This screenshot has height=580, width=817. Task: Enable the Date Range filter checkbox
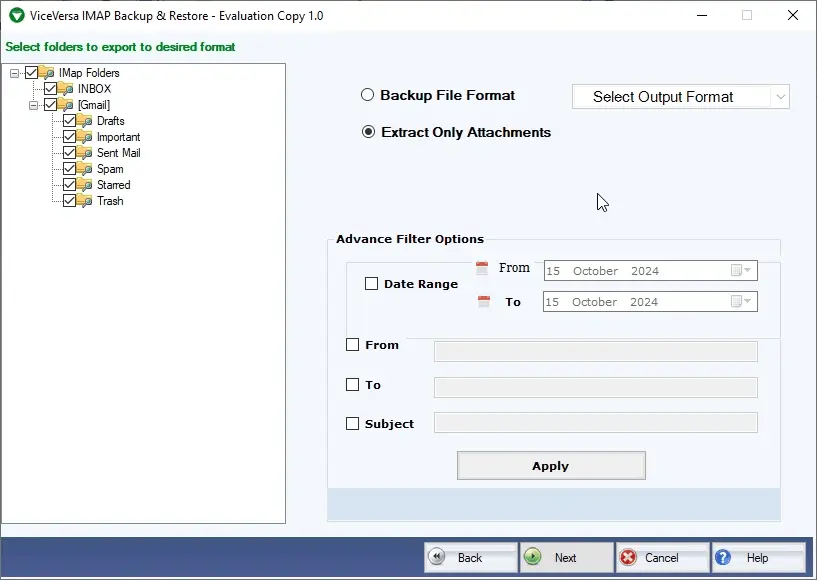pos(371,283)
